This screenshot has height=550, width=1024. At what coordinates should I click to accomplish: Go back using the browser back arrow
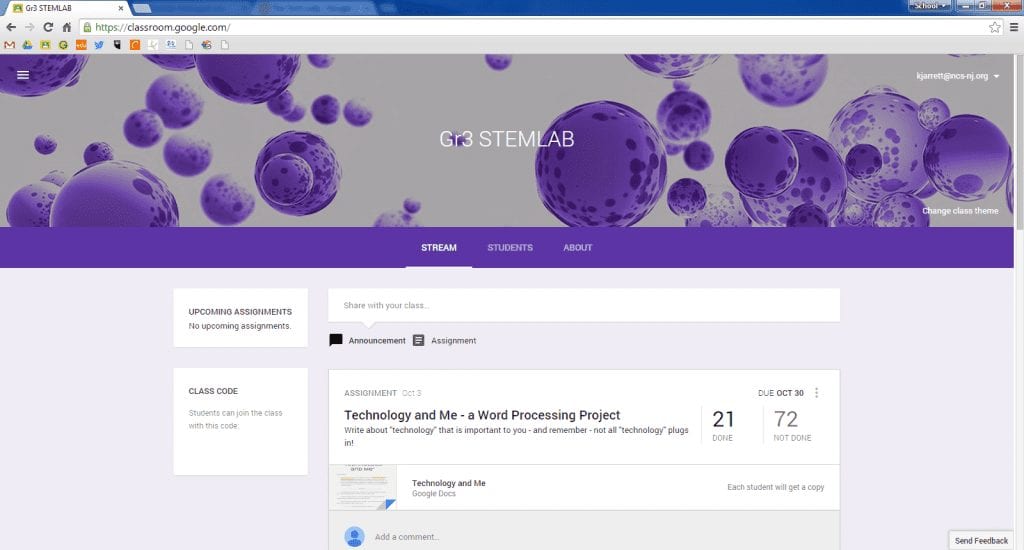(11, 27)
